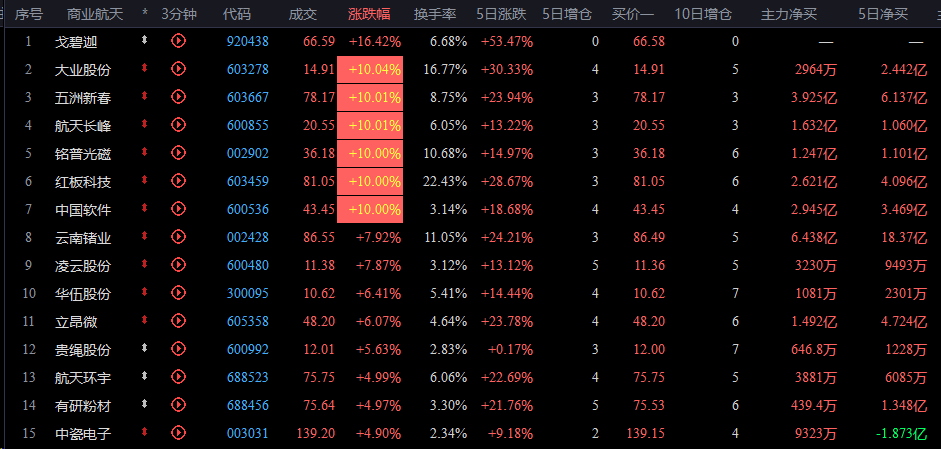Click the 22.43% turnover value

[445, 181]
